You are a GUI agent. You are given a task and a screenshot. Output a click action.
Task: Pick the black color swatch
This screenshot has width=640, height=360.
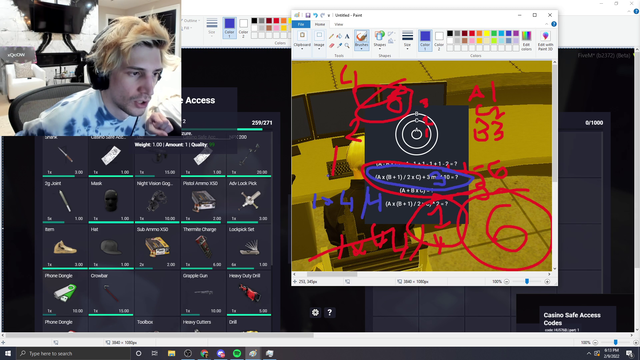pos(450,33)
